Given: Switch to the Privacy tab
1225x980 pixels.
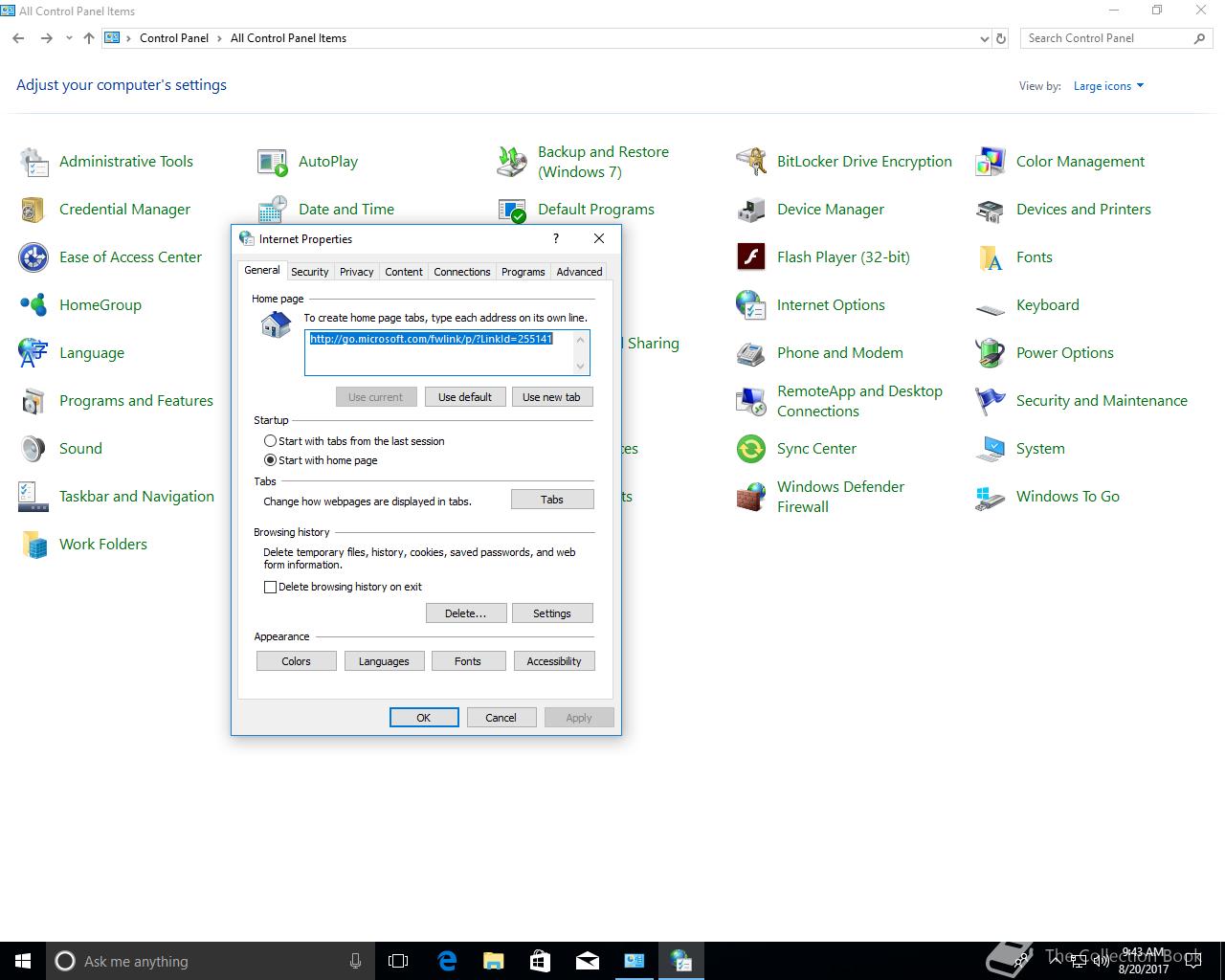Looking at the screenshot, I should [357, 272].
